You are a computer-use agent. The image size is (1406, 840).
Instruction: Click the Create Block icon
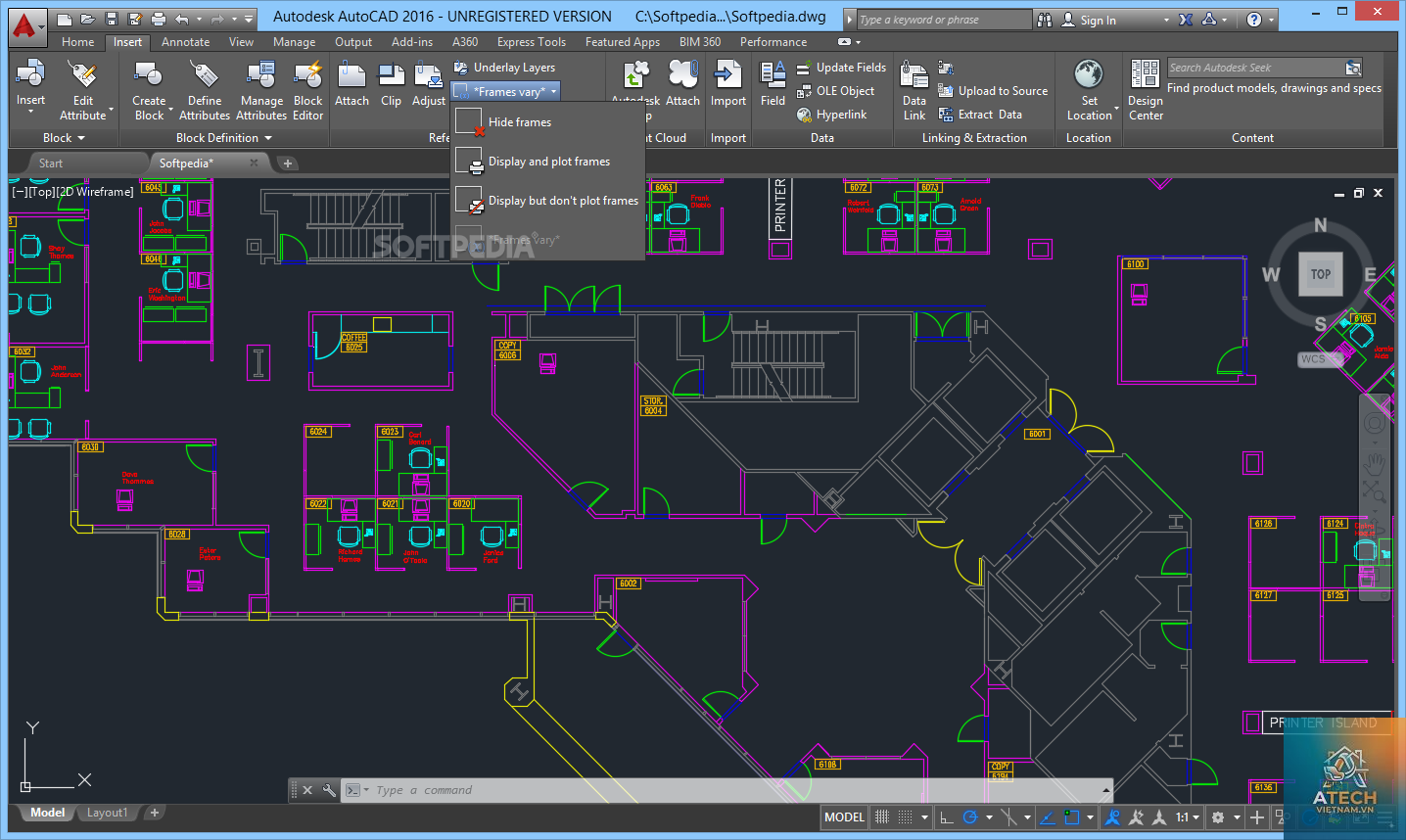149,74
